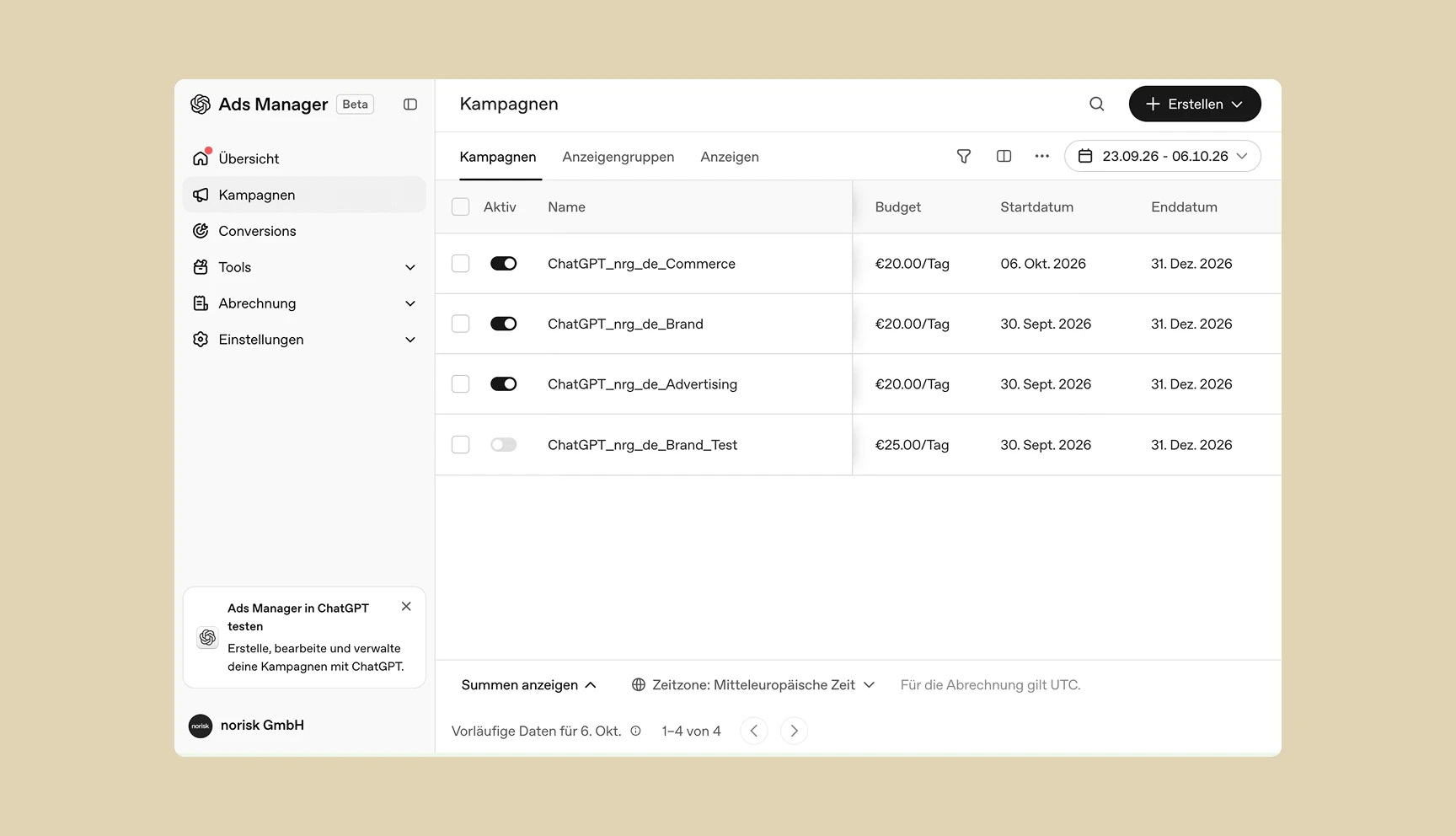Click the Ads Manager logo icon
Image resolution: width=1456 pixels, height=836 pixels.
point(201,104)
